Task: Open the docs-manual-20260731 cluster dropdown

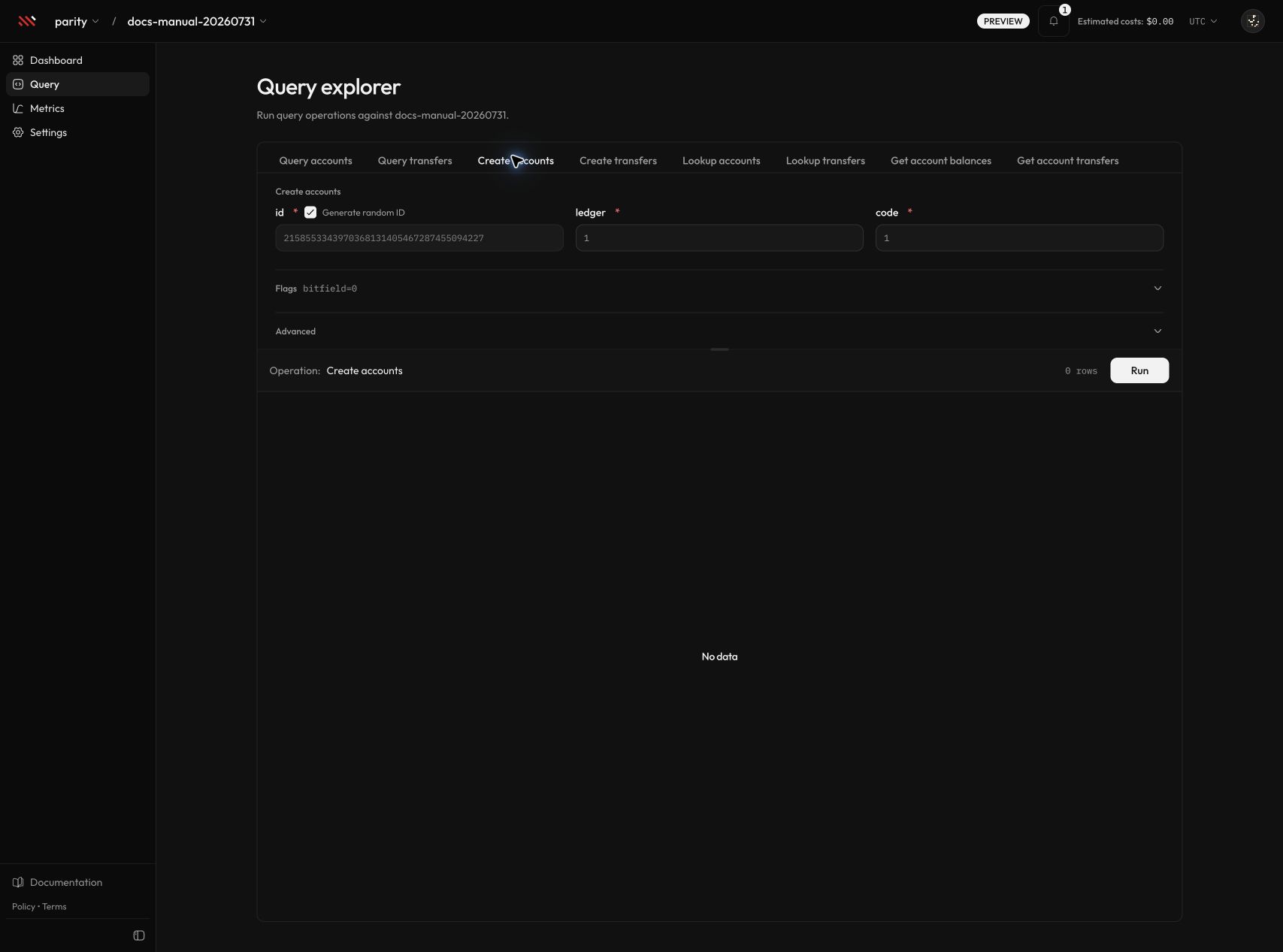Action: pos(197,21)
